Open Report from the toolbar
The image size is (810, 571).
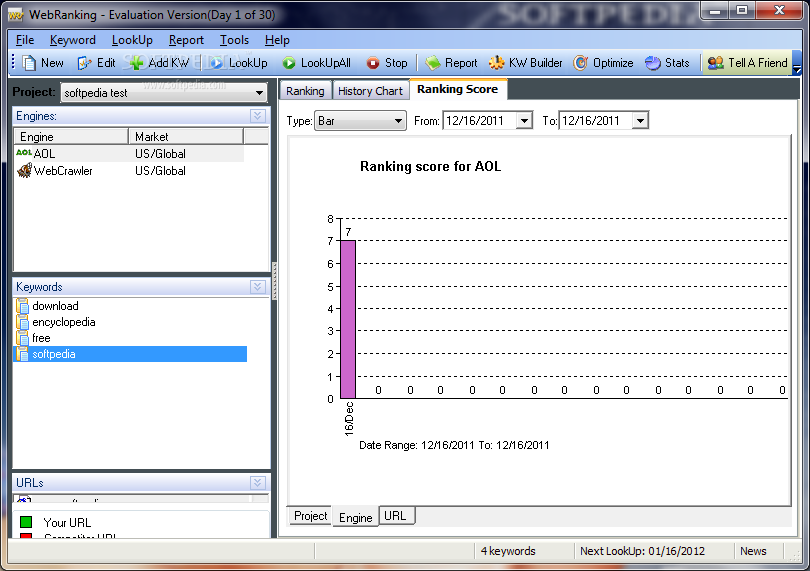coord(451,63)
